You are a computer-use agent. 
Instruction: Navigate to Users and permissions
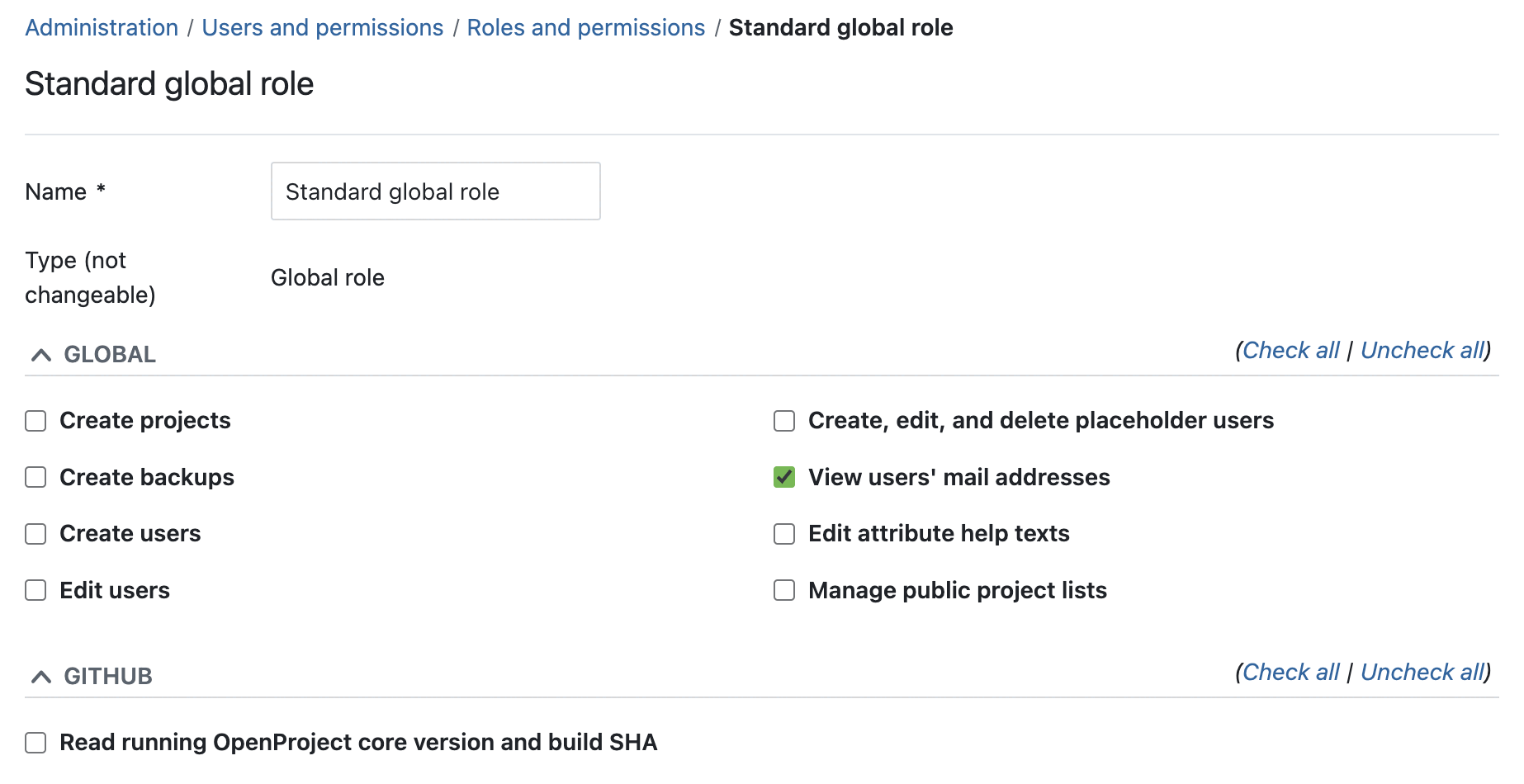tap(322, 27)
